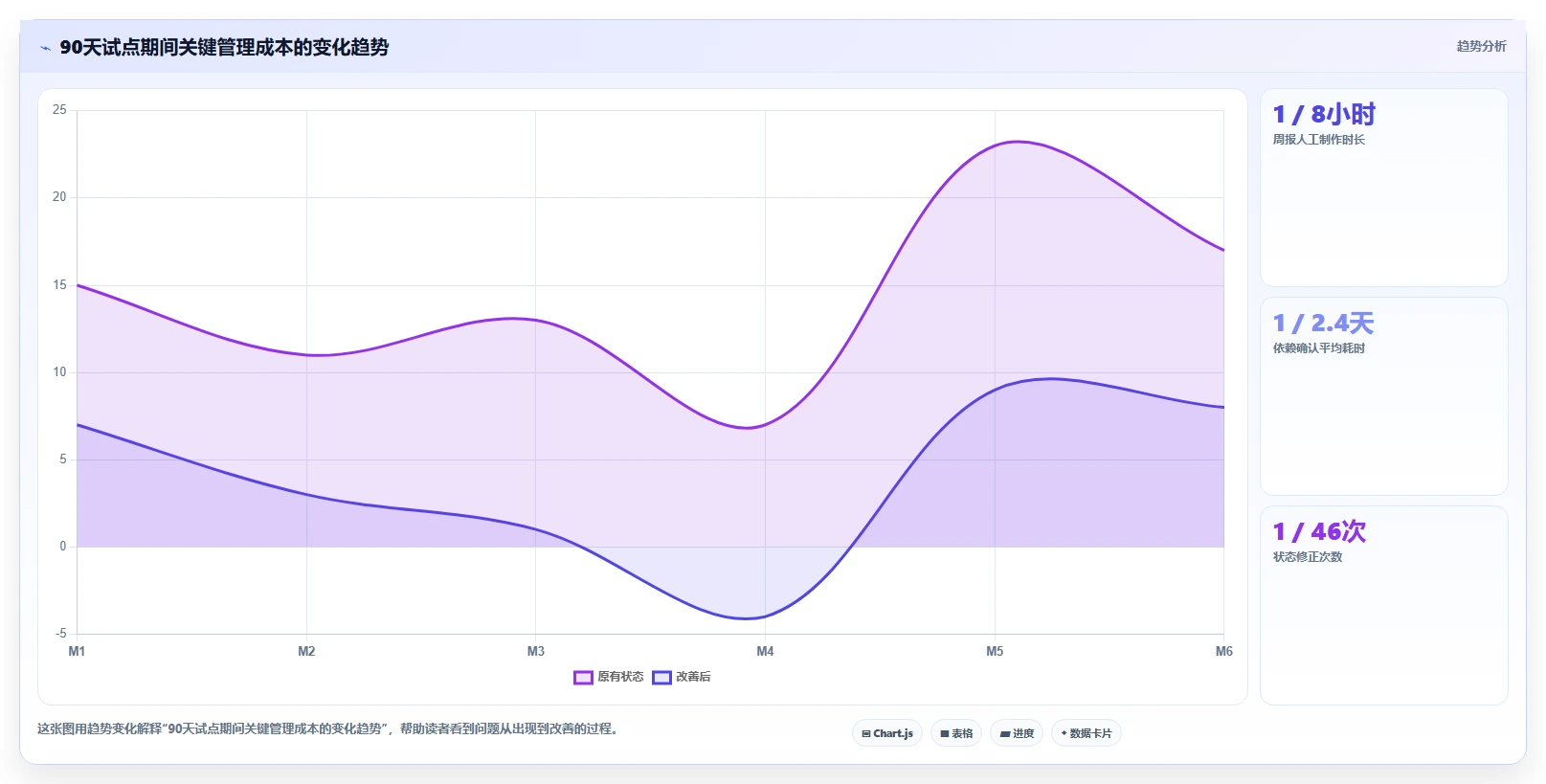Click the 25 y-axis tick label
Viewport: 1546px width, 784px height.
tap(59, 110)
